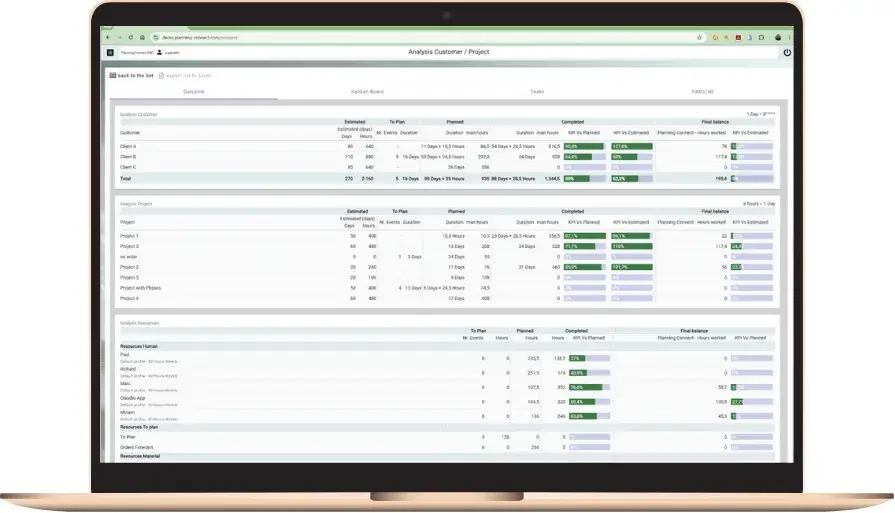Click the Analysis Customer section title

click(139, 115)
